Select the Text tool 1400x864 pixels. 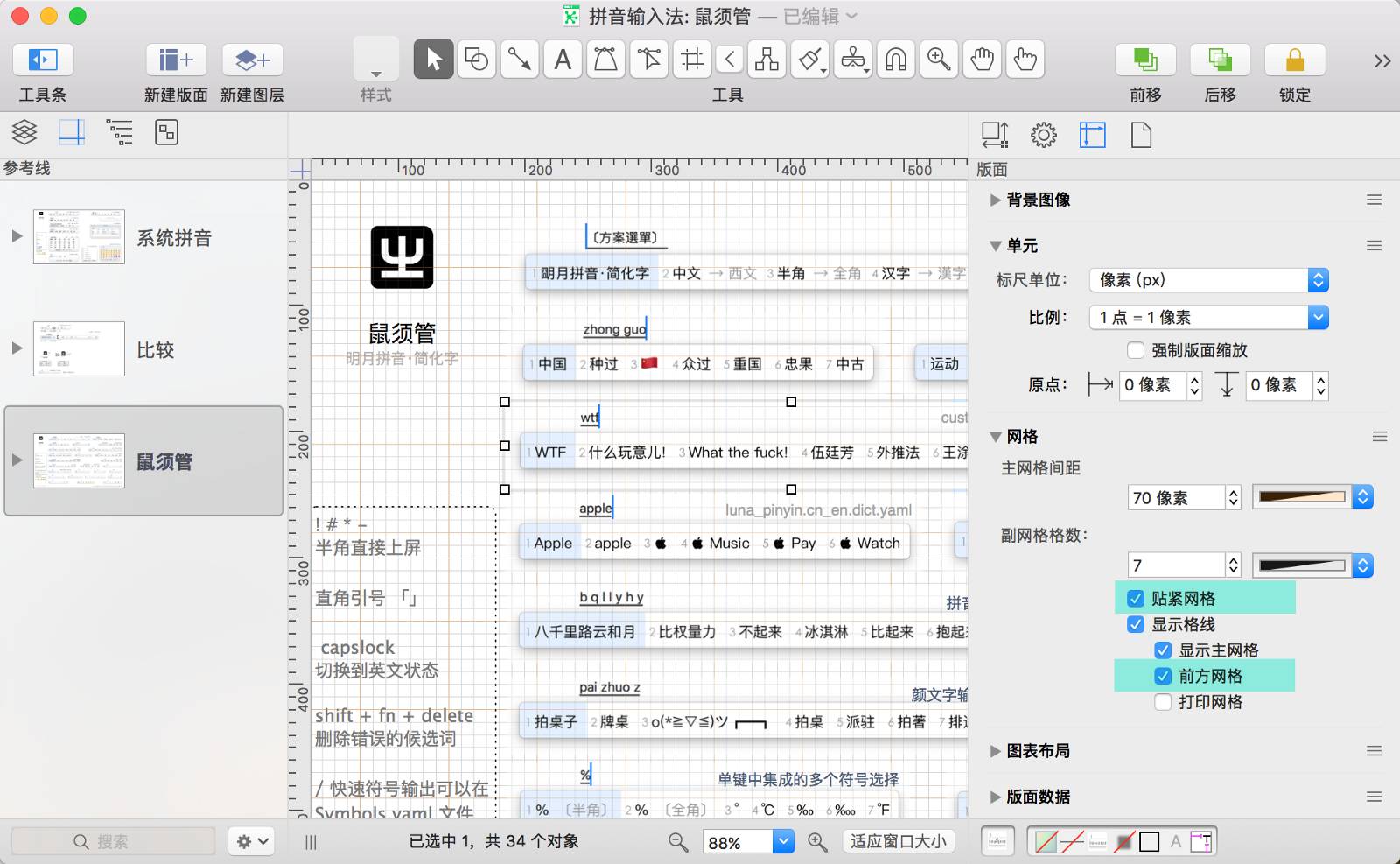(563, 60)
